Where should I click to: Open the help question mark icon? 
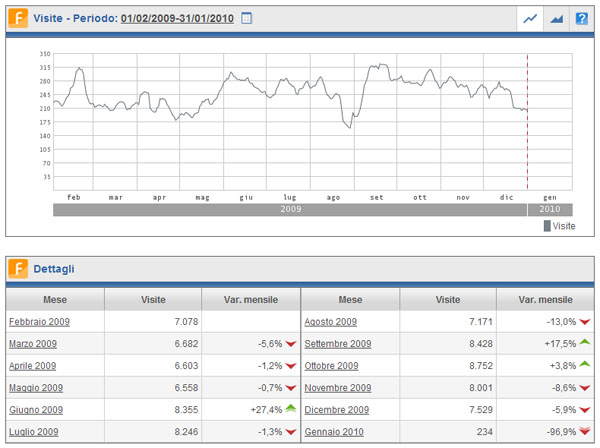[581, 18]
